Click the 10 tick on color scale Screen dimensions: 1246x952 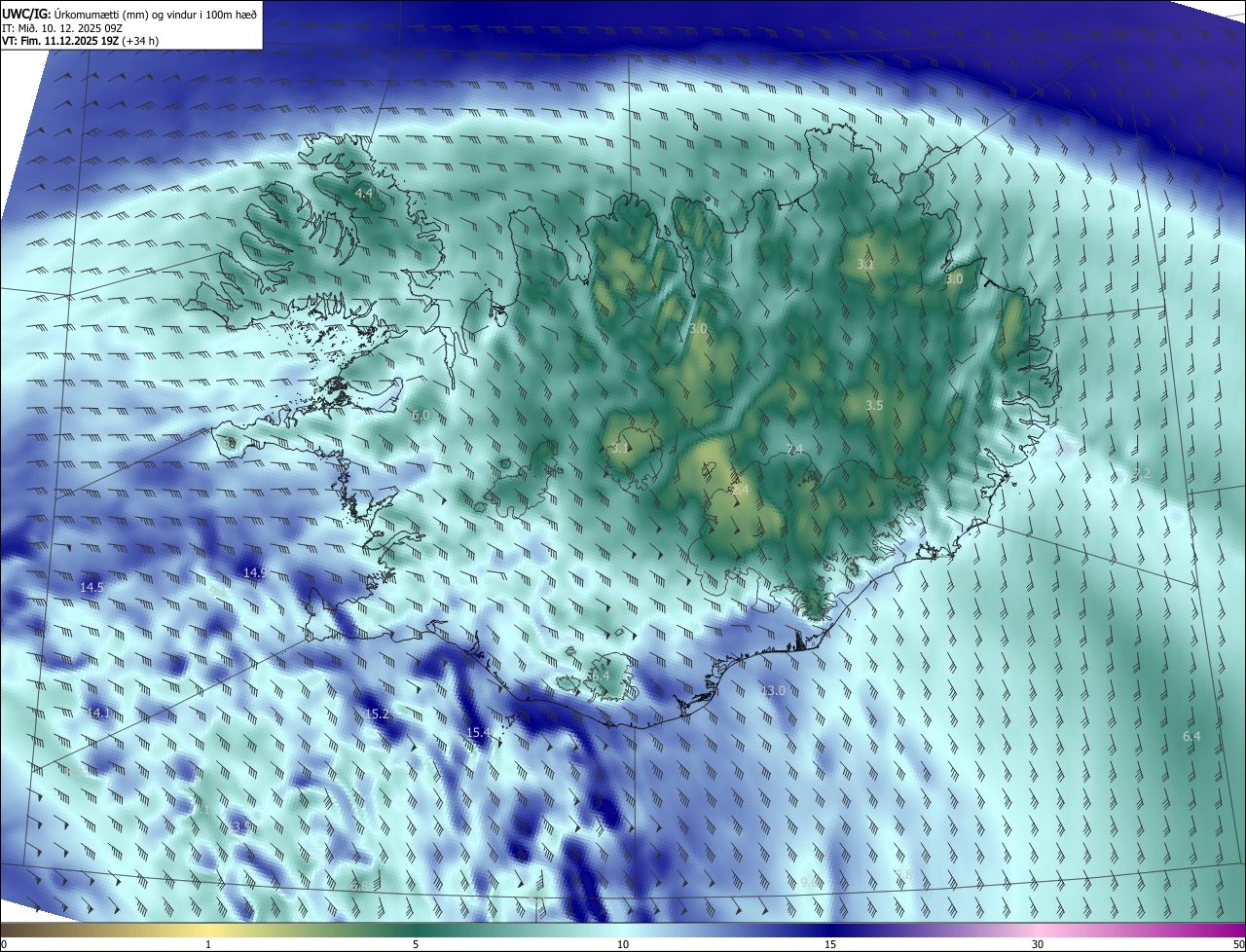(x=623, y=944)
